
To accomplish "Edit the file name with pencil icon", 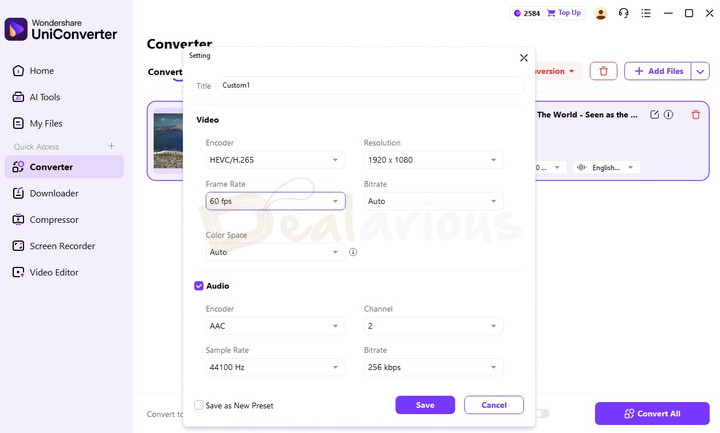I will pyautogui.click(x=654, y=115).
